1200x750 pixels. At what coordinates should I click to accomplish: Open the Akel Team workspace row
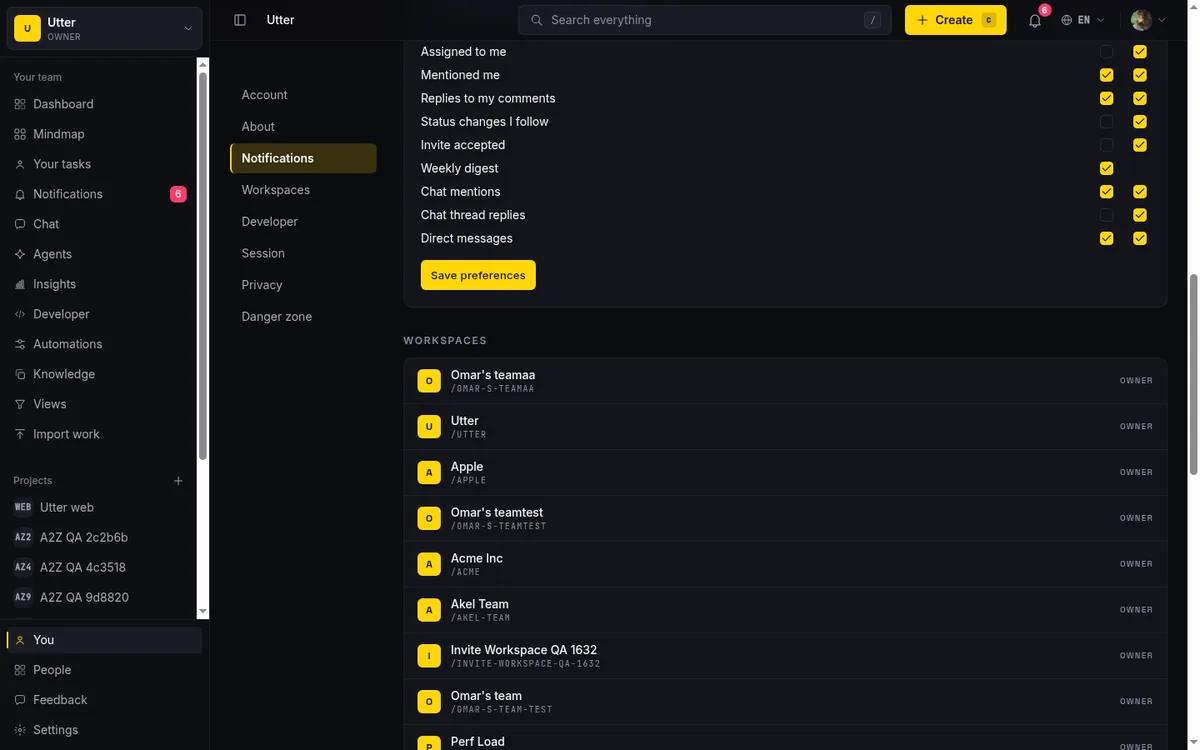tap(785, 610)
